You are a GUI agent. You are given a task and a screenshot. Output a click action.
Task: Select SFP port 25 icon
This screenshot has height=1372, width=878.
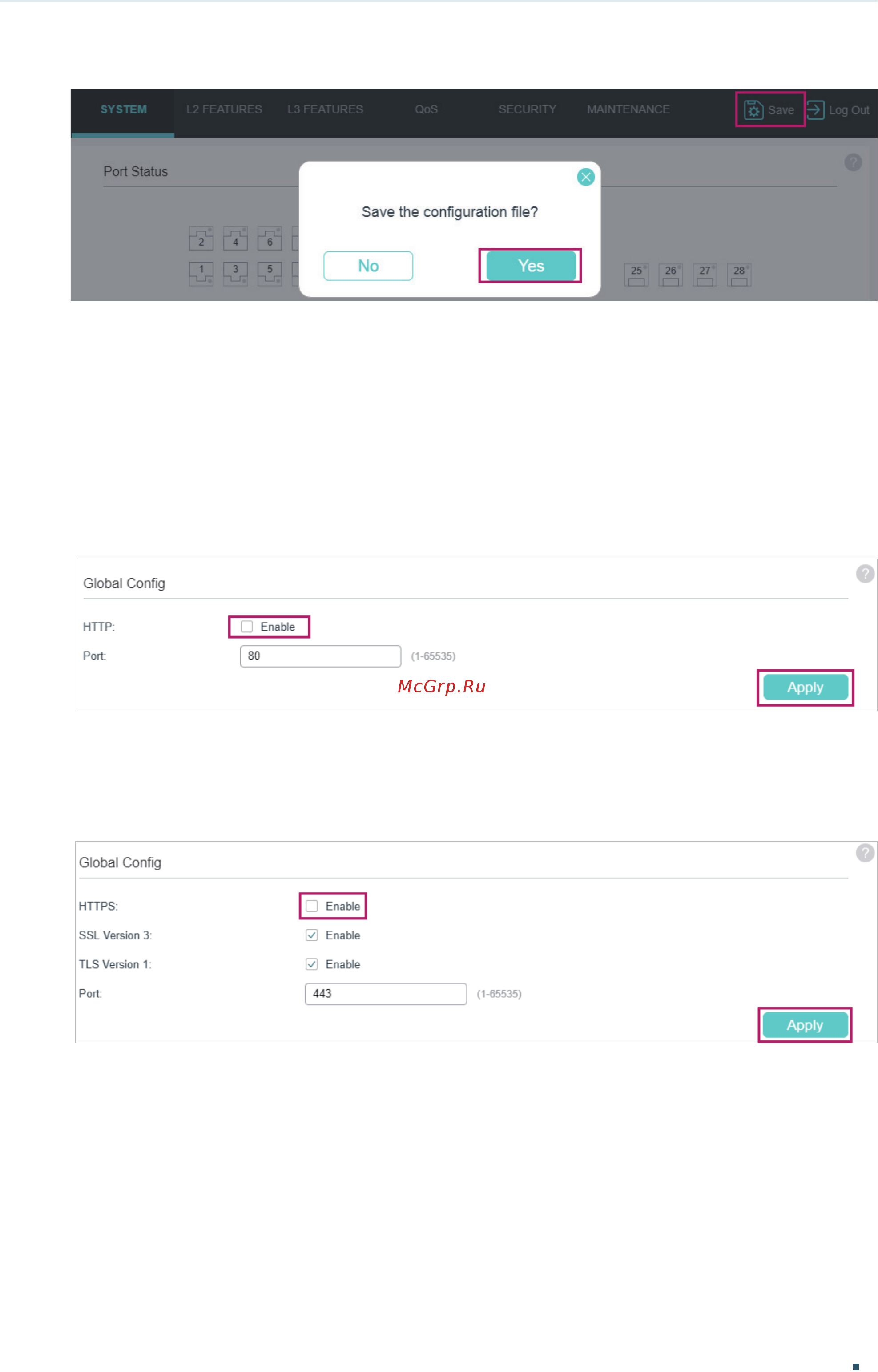click(x=636, y=275)
